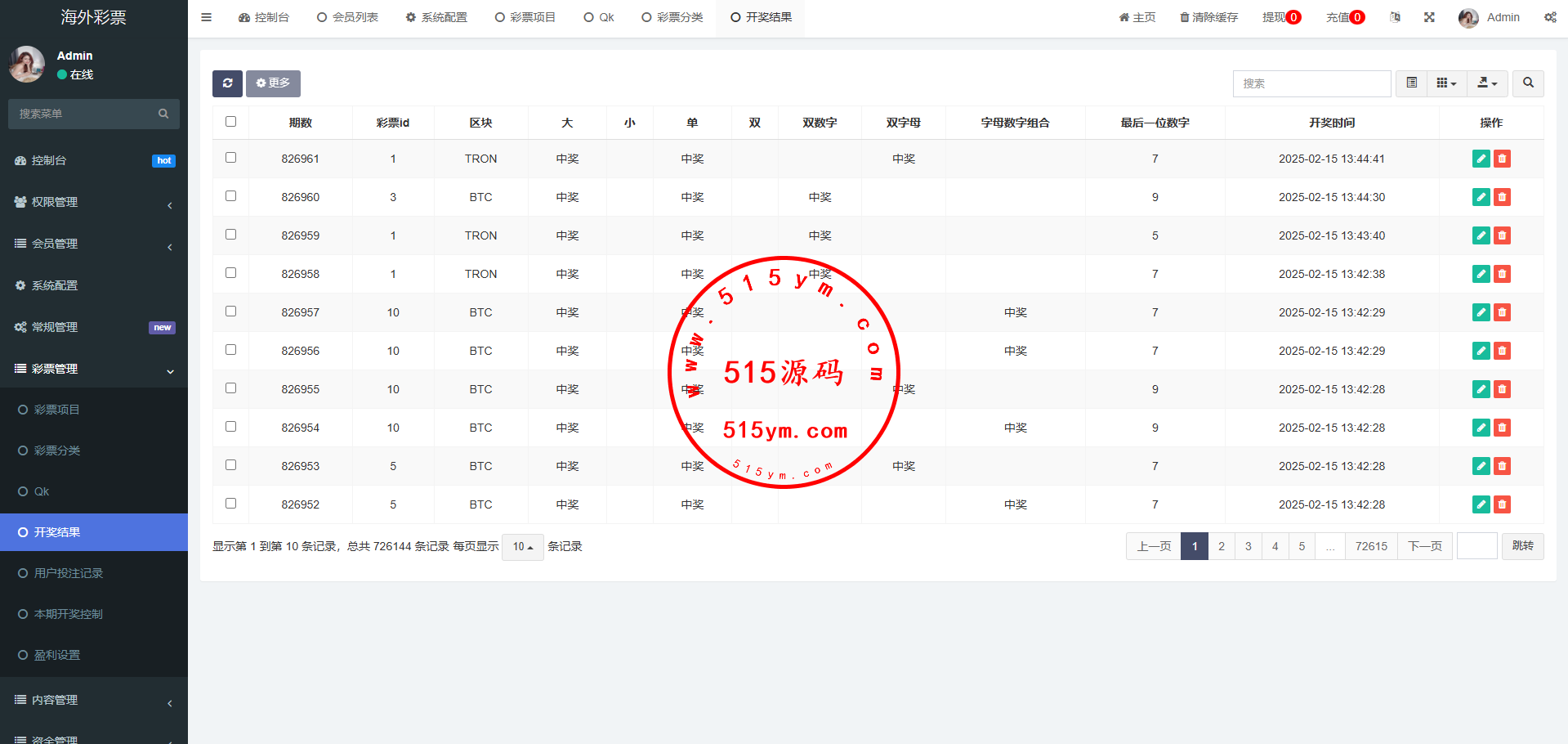1568x744 pixels.
Task: Tick the checkbox for row 826960
Action: 230,196
